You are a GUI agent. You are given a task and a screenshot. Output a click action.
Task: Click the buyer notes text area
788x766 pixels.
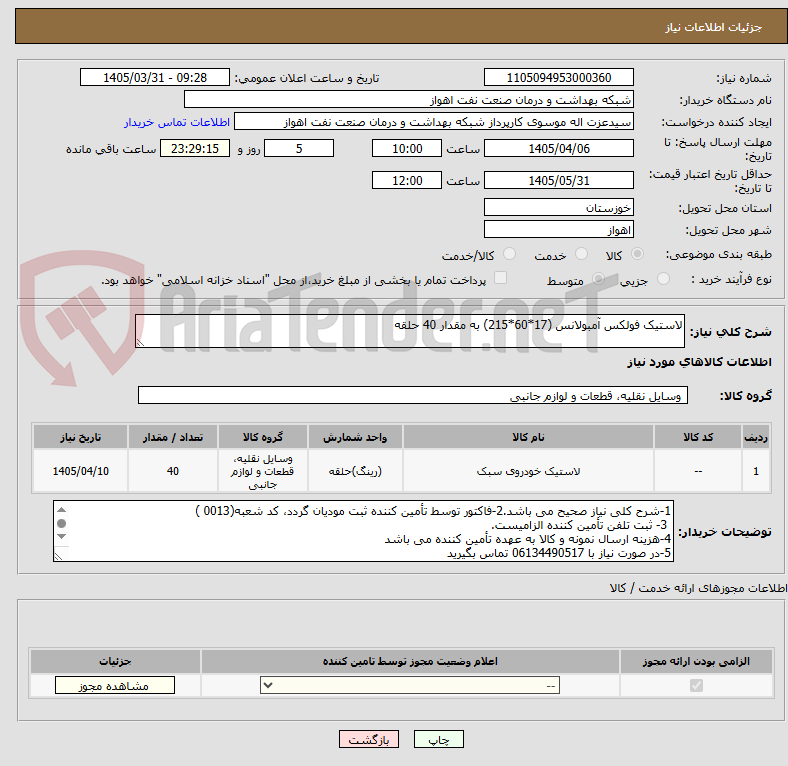tap(363, 531)
